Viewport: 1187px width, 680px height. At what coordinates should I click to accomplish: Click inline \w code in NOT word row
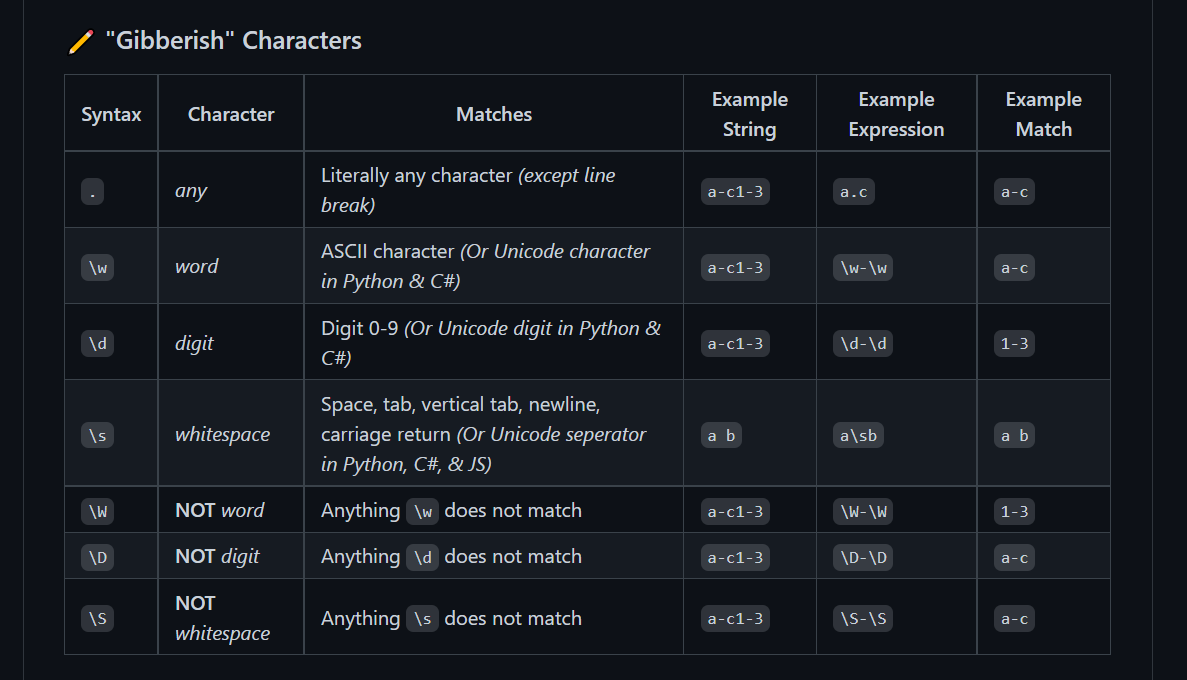[x=422, y=511]
